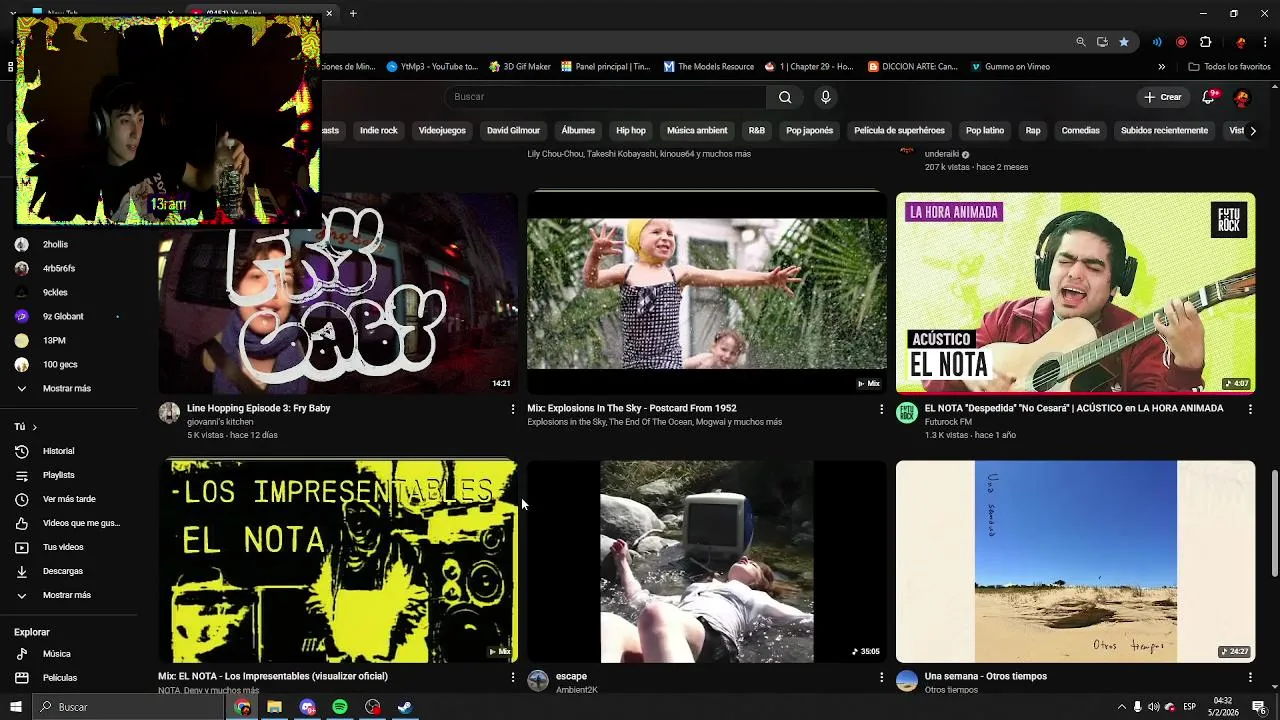Click the Windows taskbar Buscar box

[129, 707]
